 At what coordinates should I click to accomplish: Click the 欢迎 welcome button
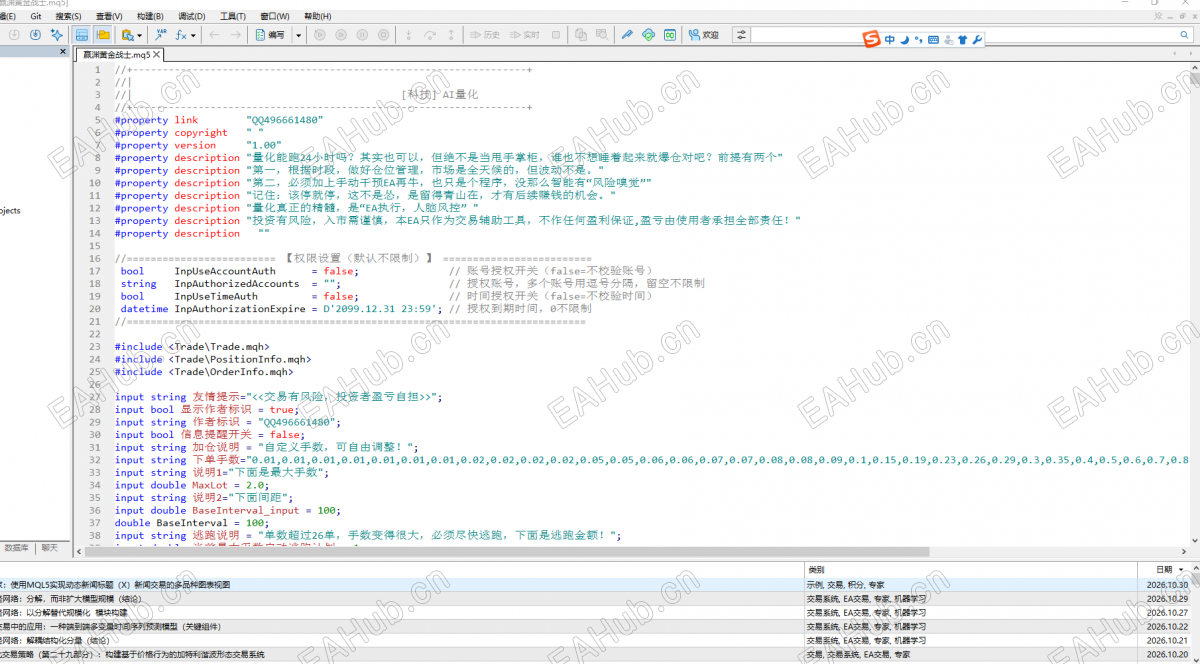pyautogui.click(x=703, y=35)
